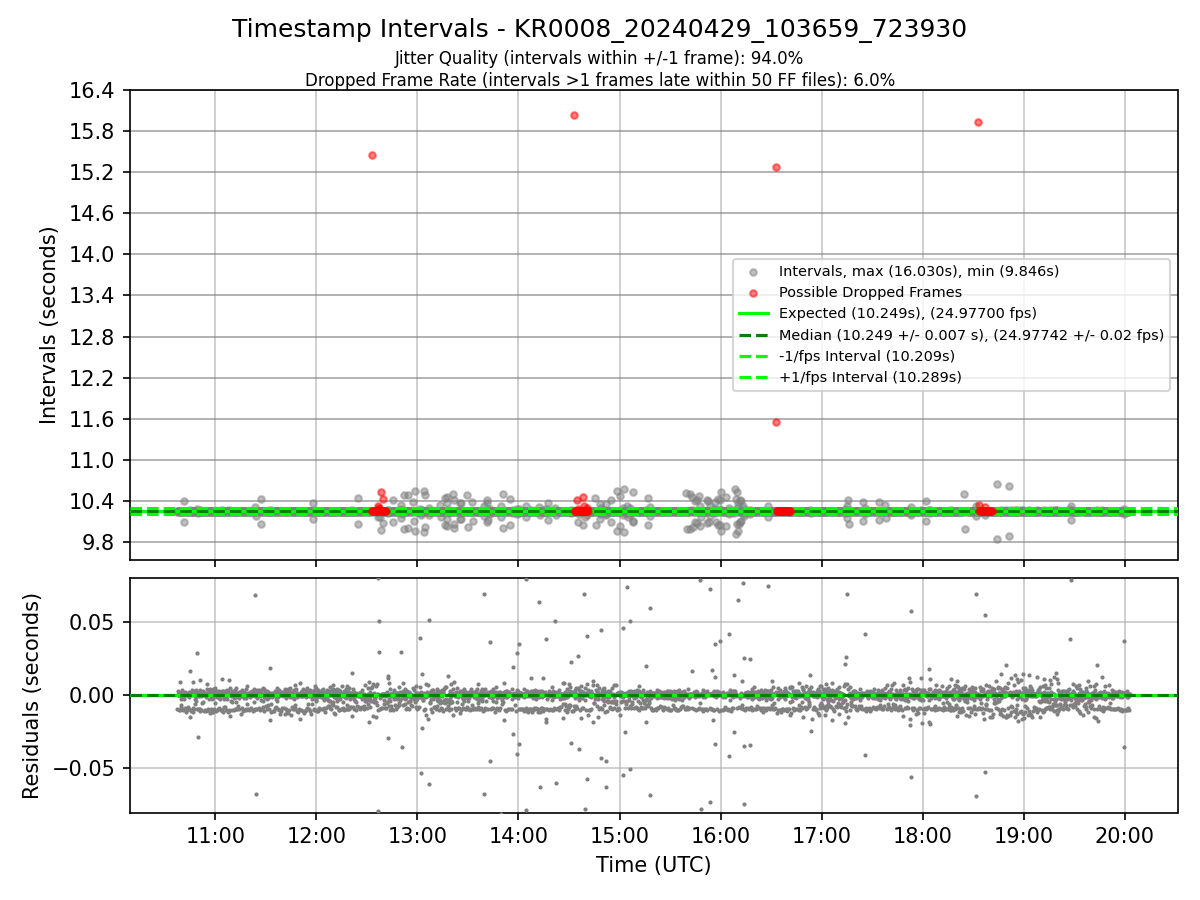Screen dimensions: 1200x900
Task: Click the legend entry starting 'Median (10.249 +/- 0.007 s)'
Action: 971,335
